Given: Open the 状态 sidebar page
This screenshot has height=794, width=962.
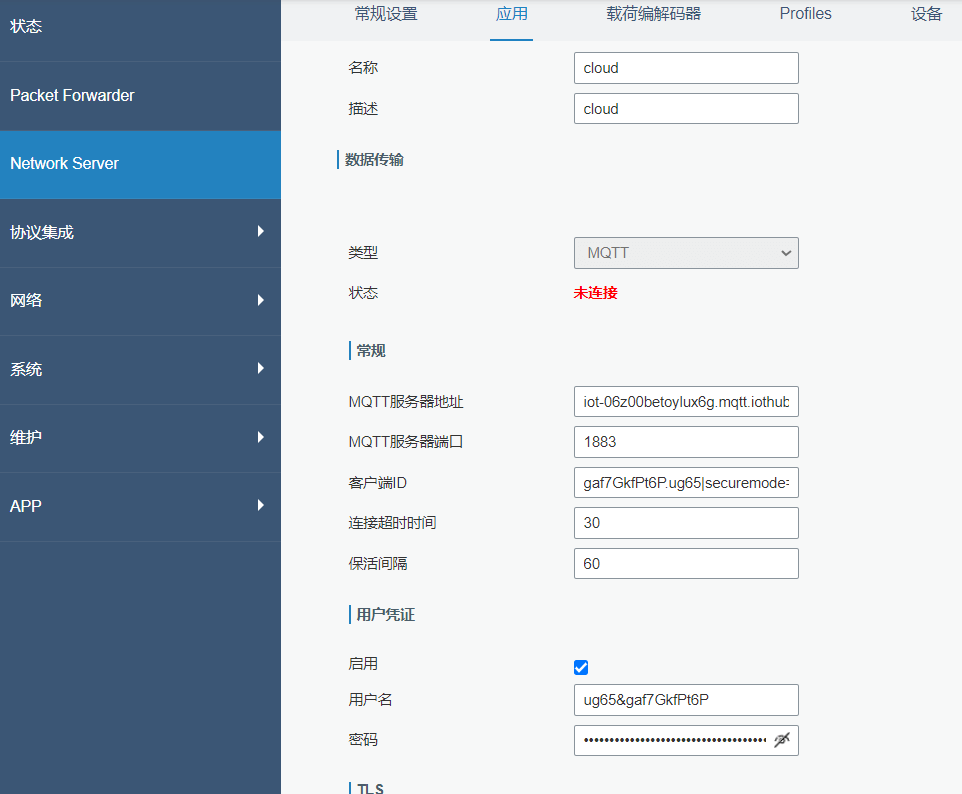Looking at the screenshot, I should [x=140, y=27].
